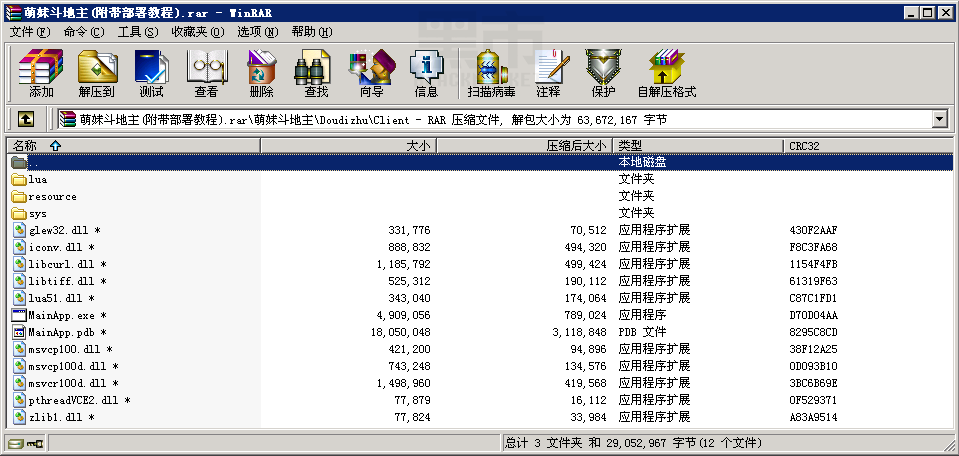The image size is (959, 456).
Task: Click size value 4,909,056 of MainApp.exe
Action: point(404,315)
